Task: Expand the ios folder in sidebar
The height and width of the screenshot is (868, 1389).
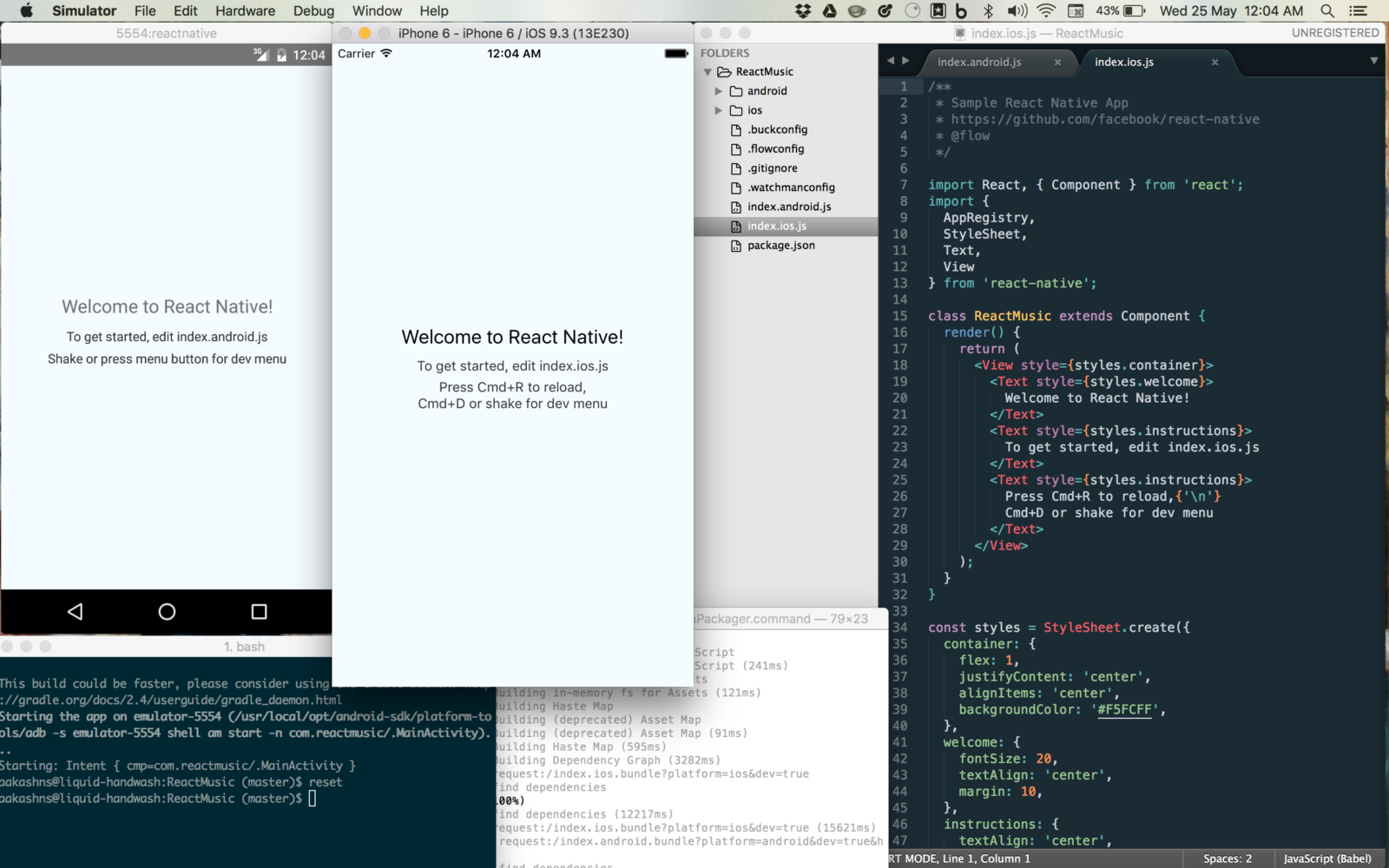Action: coord(718,110)
